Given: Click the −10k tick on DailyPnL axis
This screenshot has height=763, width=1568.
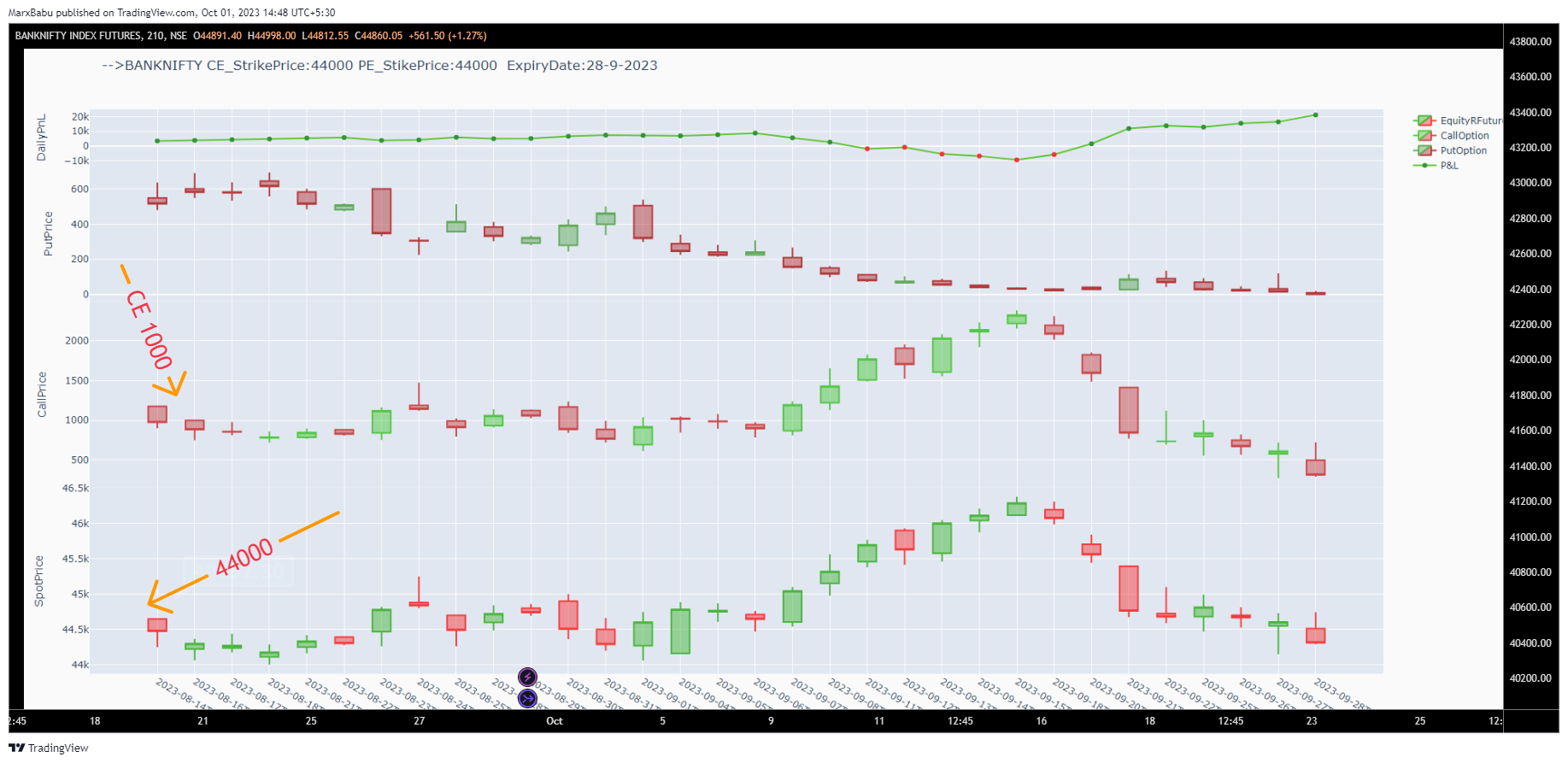Looking at the screenshot, I should [x=76, y=161].
